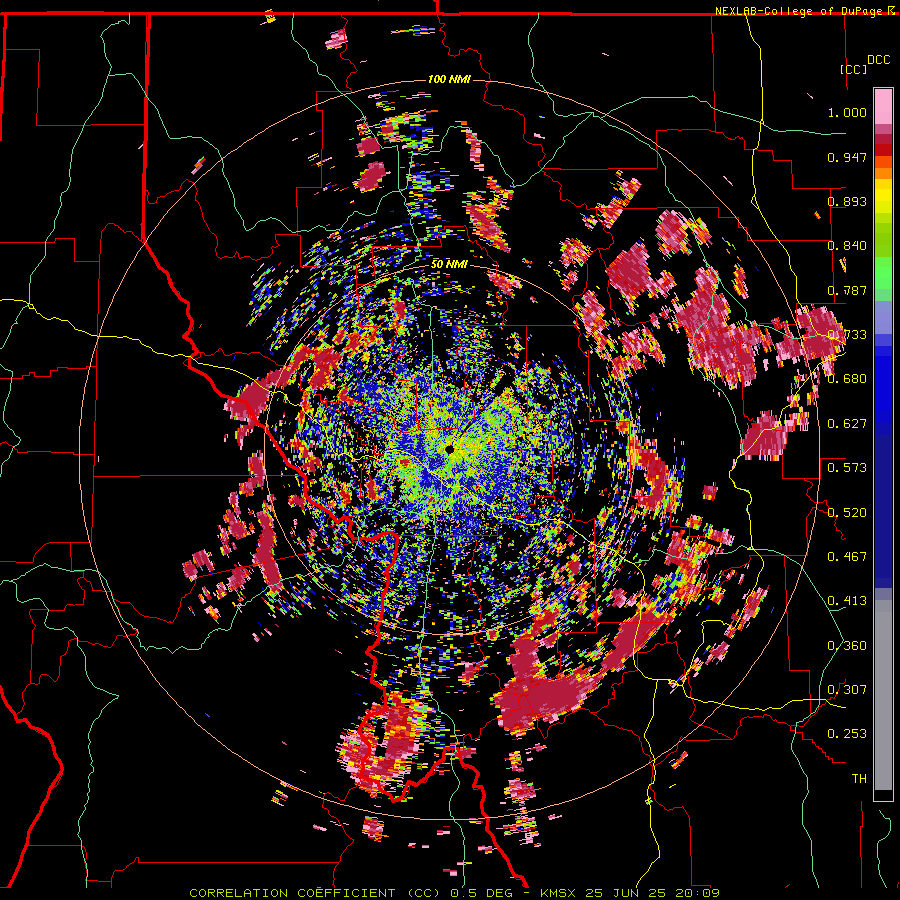Select the 0.573 scale value
The height and width of the screenshot is (900, 900).
click(x=847, y=468)
